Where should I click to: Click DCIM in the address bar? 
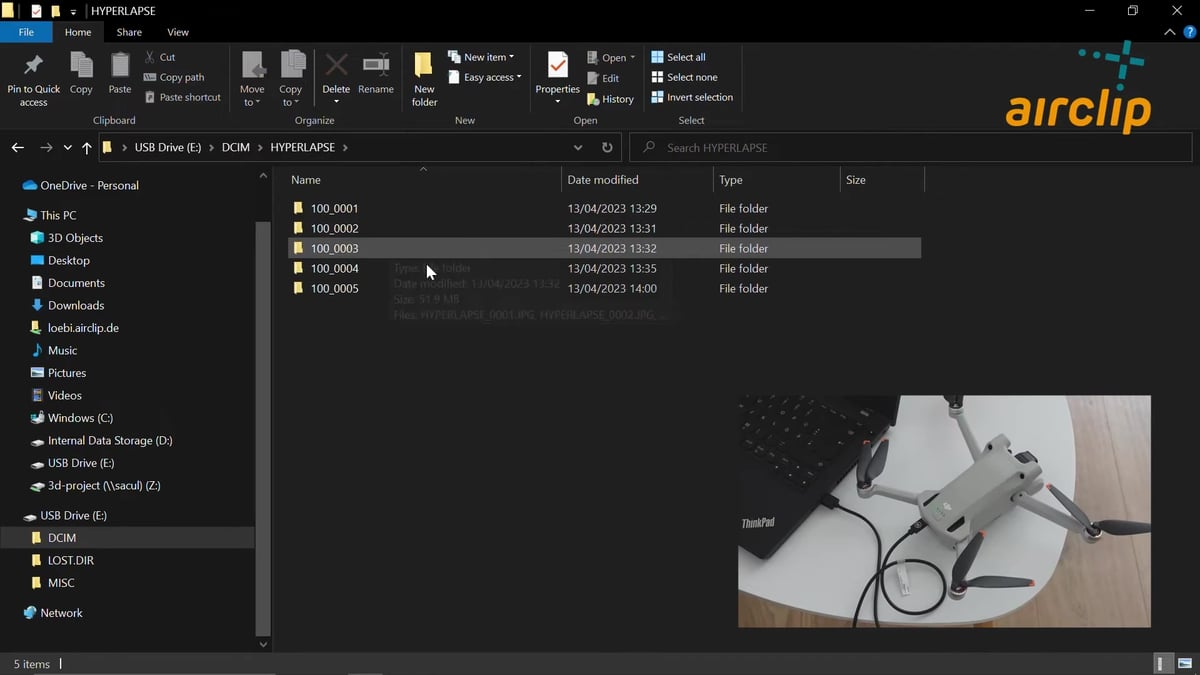tap(236, 147)
